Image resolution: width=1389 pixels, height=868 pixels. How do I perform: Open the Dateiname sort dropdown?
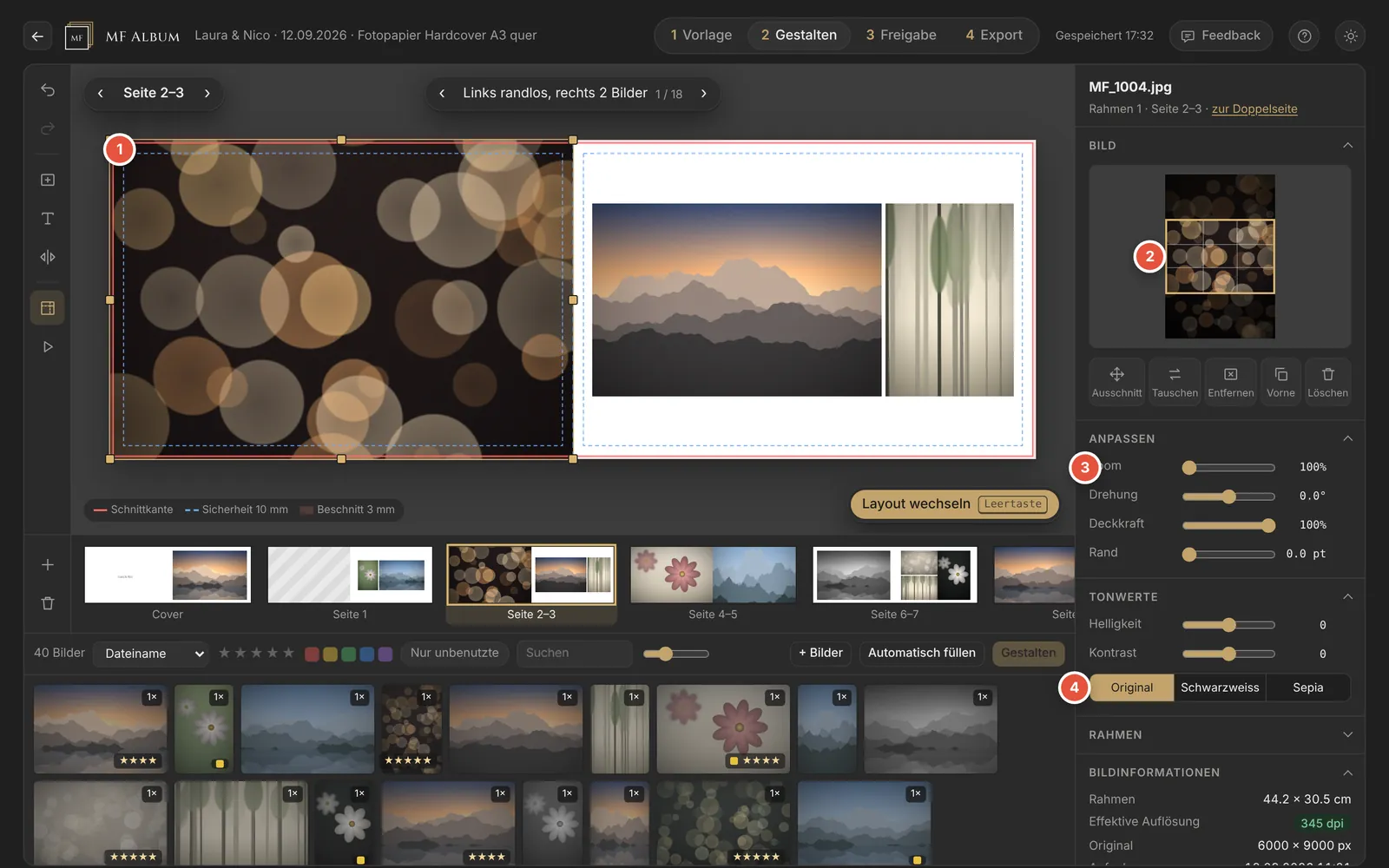[x=152, y=654]
